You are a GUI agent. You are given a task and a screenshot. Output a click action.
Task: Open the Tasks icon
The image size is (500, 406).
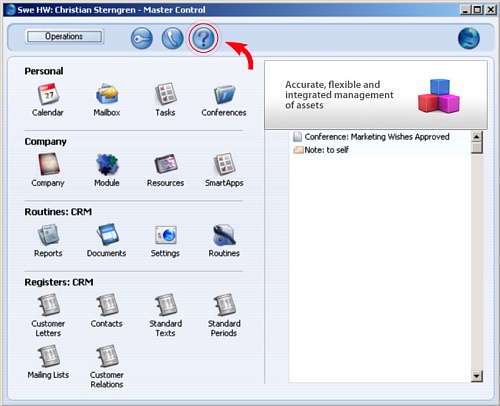pyautogui.click(x=166, y=94)
